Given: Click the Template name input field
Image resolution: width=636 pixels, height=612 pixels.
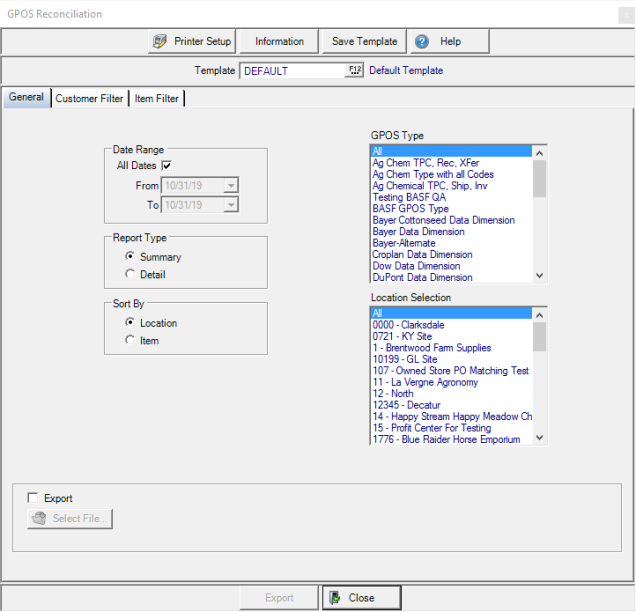Looking at the screenshot, I should [x=292, y=71].
